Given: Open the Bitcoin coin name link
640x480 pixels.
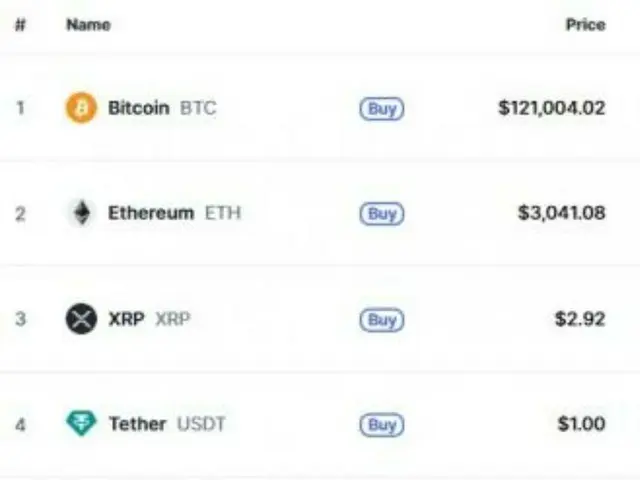Looking at the screenshot, I should [139, 108].
